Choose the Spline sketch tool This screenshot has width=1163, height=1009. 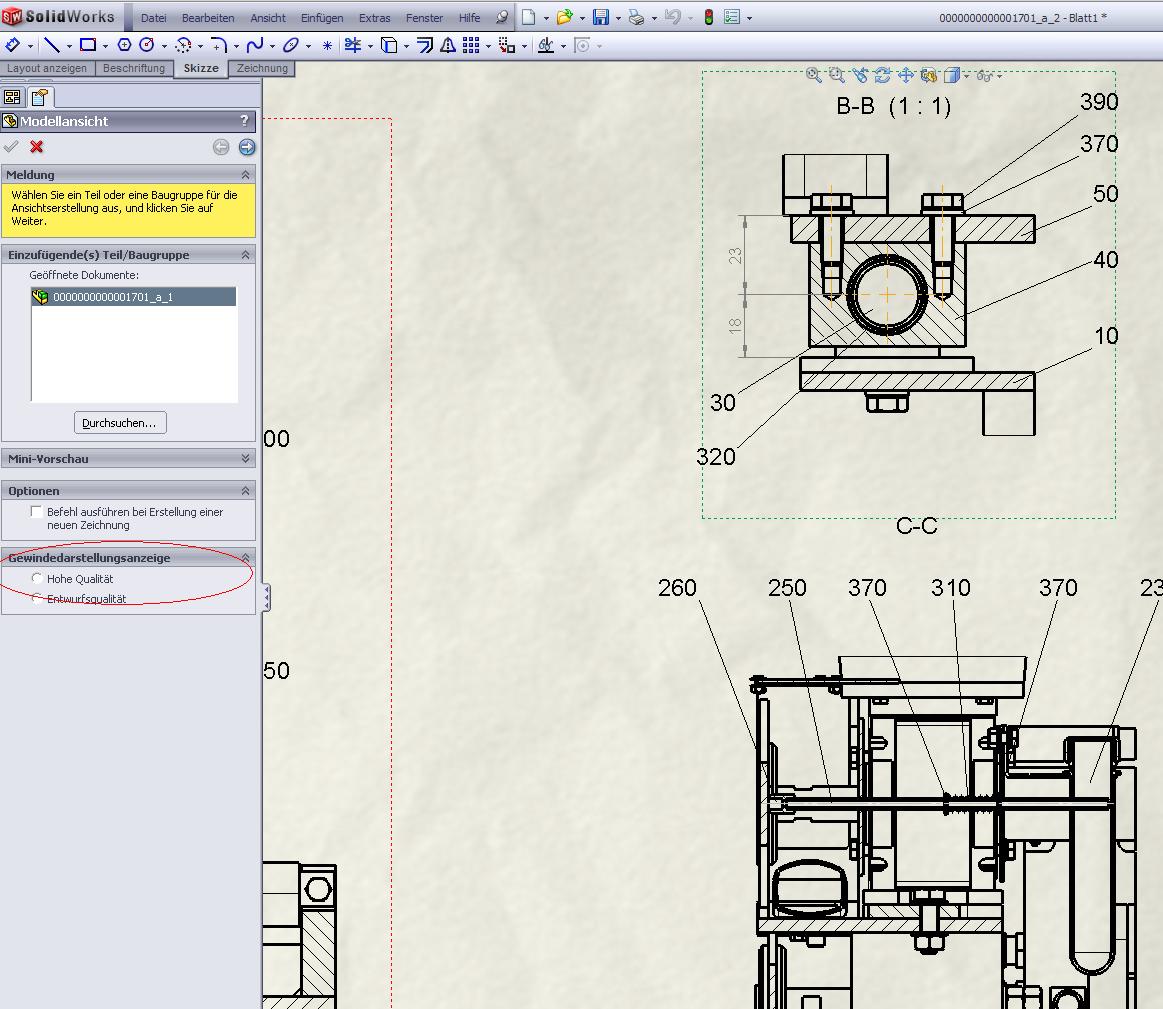pos(254,45)
